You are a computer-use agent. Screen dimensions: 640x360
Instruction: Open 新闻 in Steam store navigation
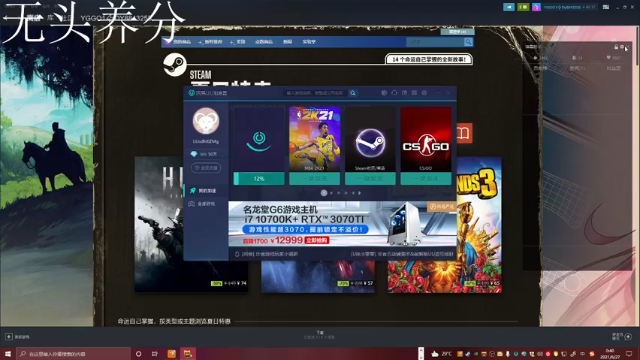[x=287, y=42]
